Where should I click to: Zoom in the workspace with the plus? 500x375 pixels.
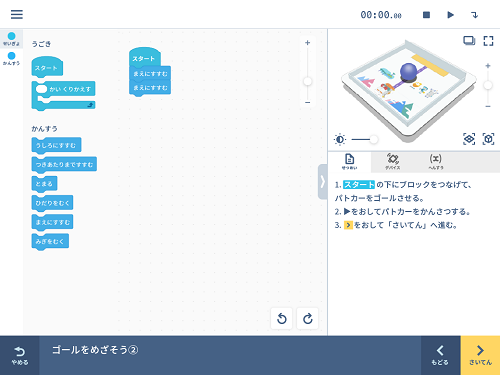[x=307, y=43]
